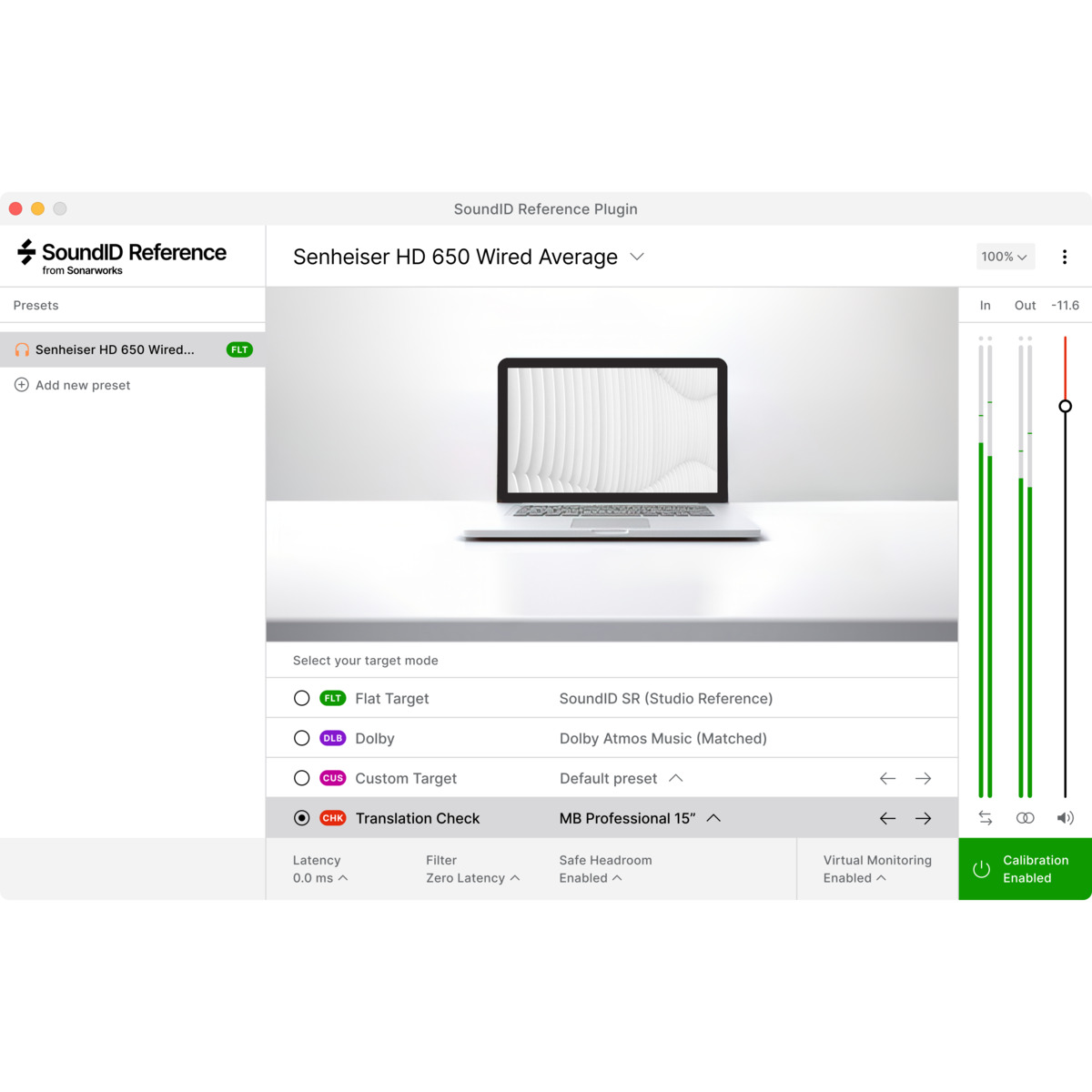Select the bypass/swap channels icon below output meters
1092x1092 pixels.
coord(986,818)
